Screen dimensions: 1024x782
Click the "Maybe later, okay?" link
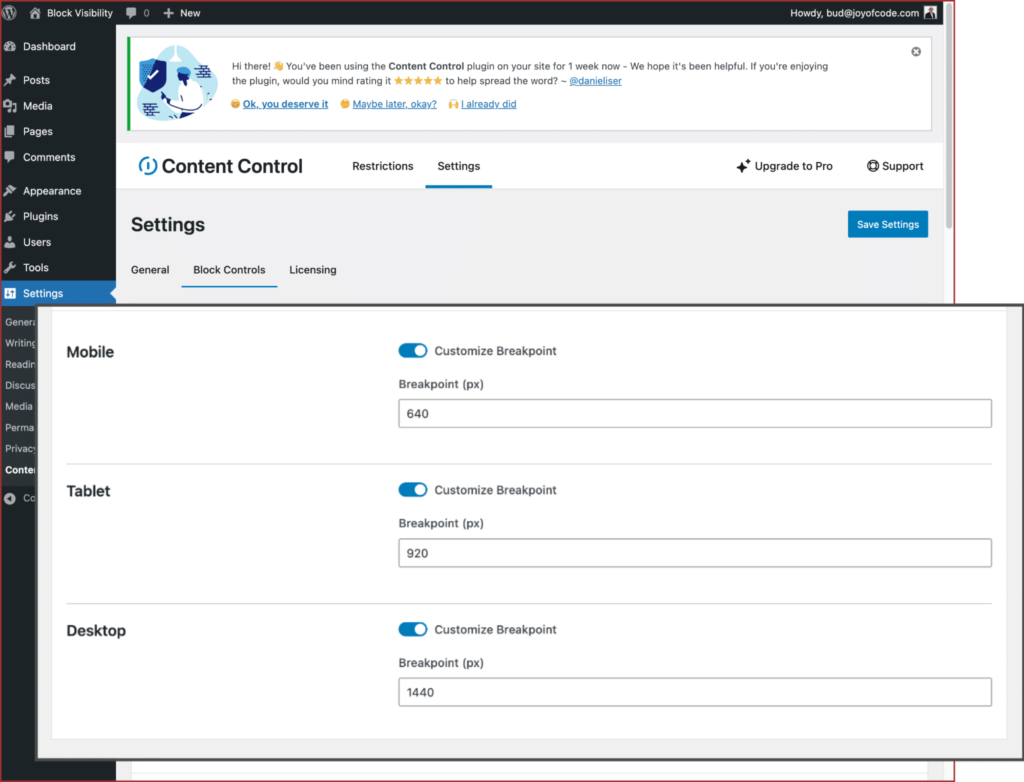(x=394, y=104)
